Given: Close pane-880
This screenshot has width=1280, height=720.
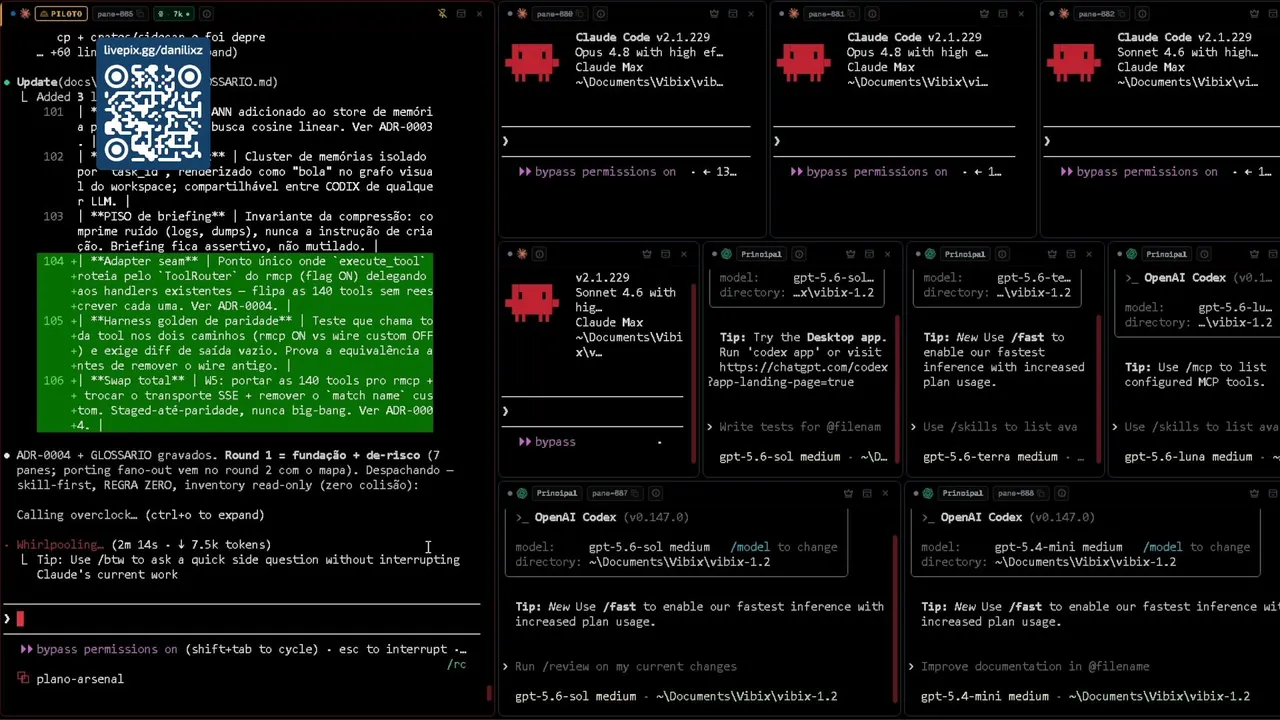Looking at the screenshot, I should (752, 14).
